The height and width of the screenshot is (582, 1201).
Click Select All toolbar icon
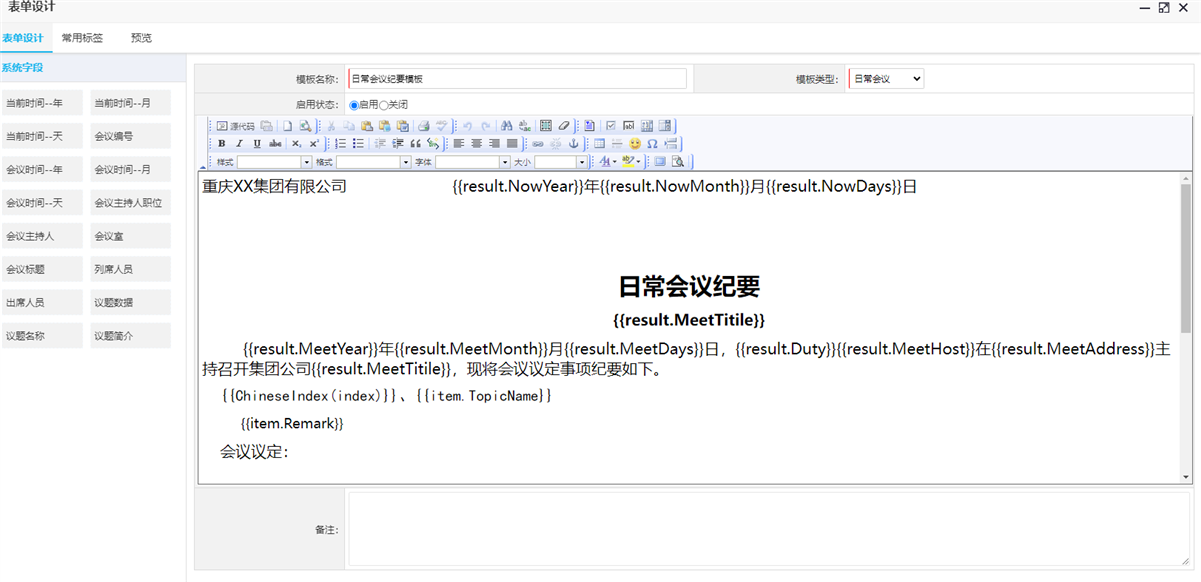click(545, 126)
